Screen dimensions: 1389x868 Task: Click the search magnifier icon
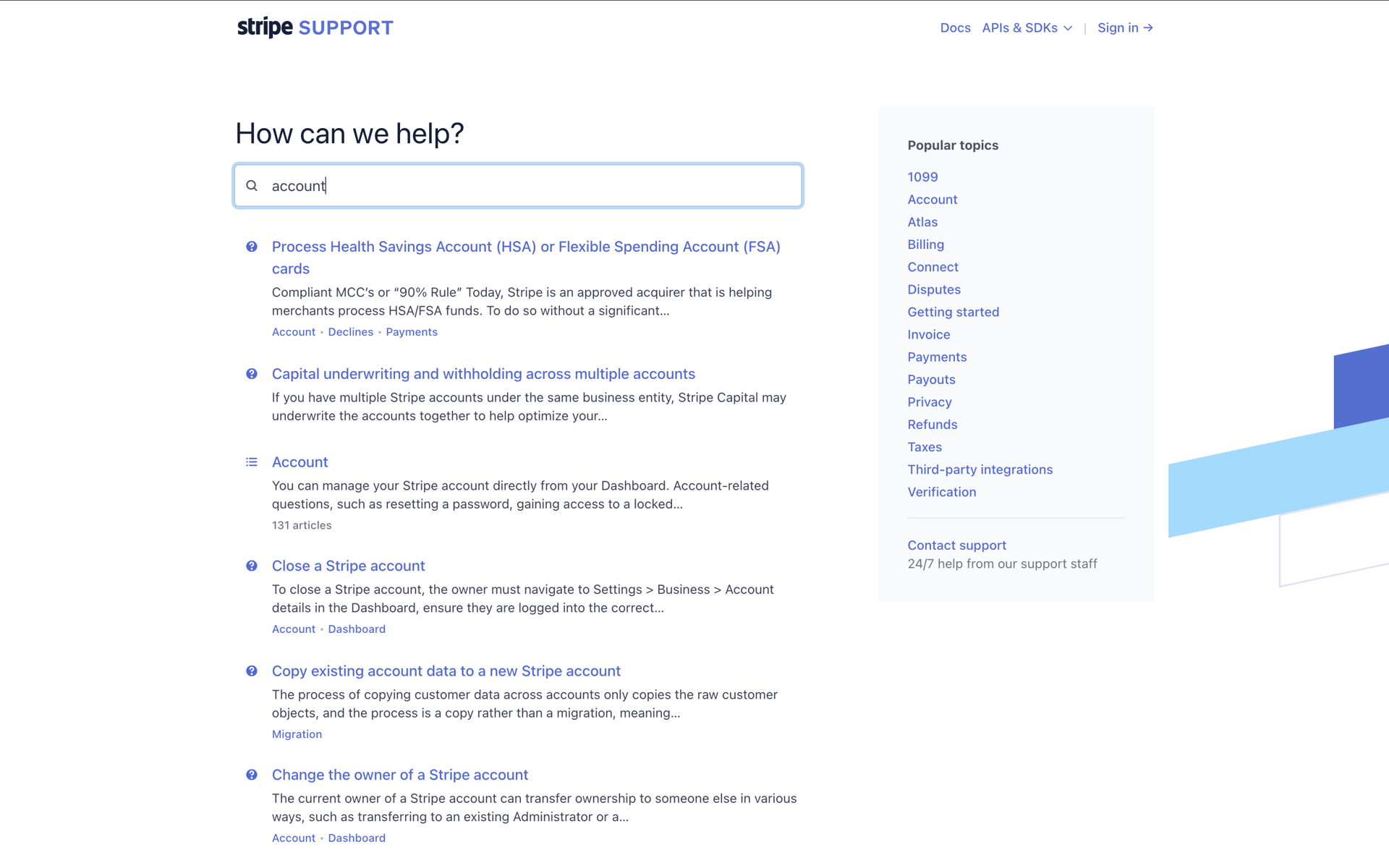tap(252, 186)
